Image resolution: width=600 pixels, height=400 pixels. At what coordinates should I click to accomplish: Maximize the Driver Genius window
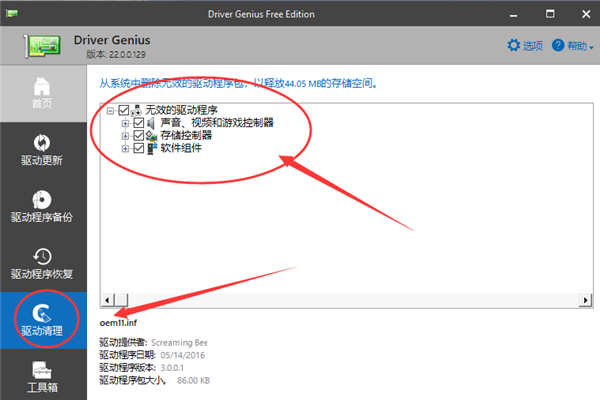[550, 14]
